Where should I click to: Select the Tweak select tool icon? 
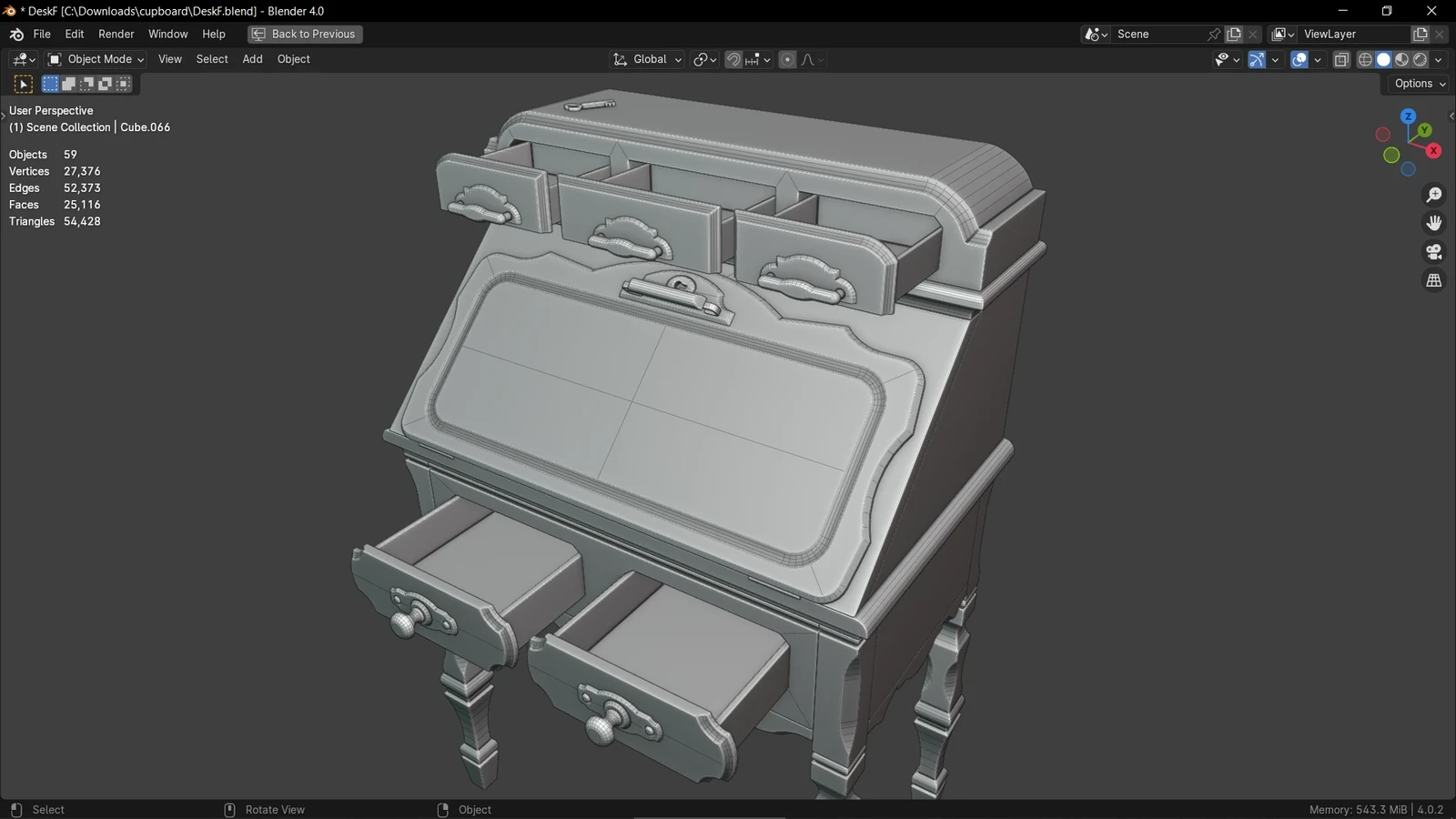pos(24,85)
